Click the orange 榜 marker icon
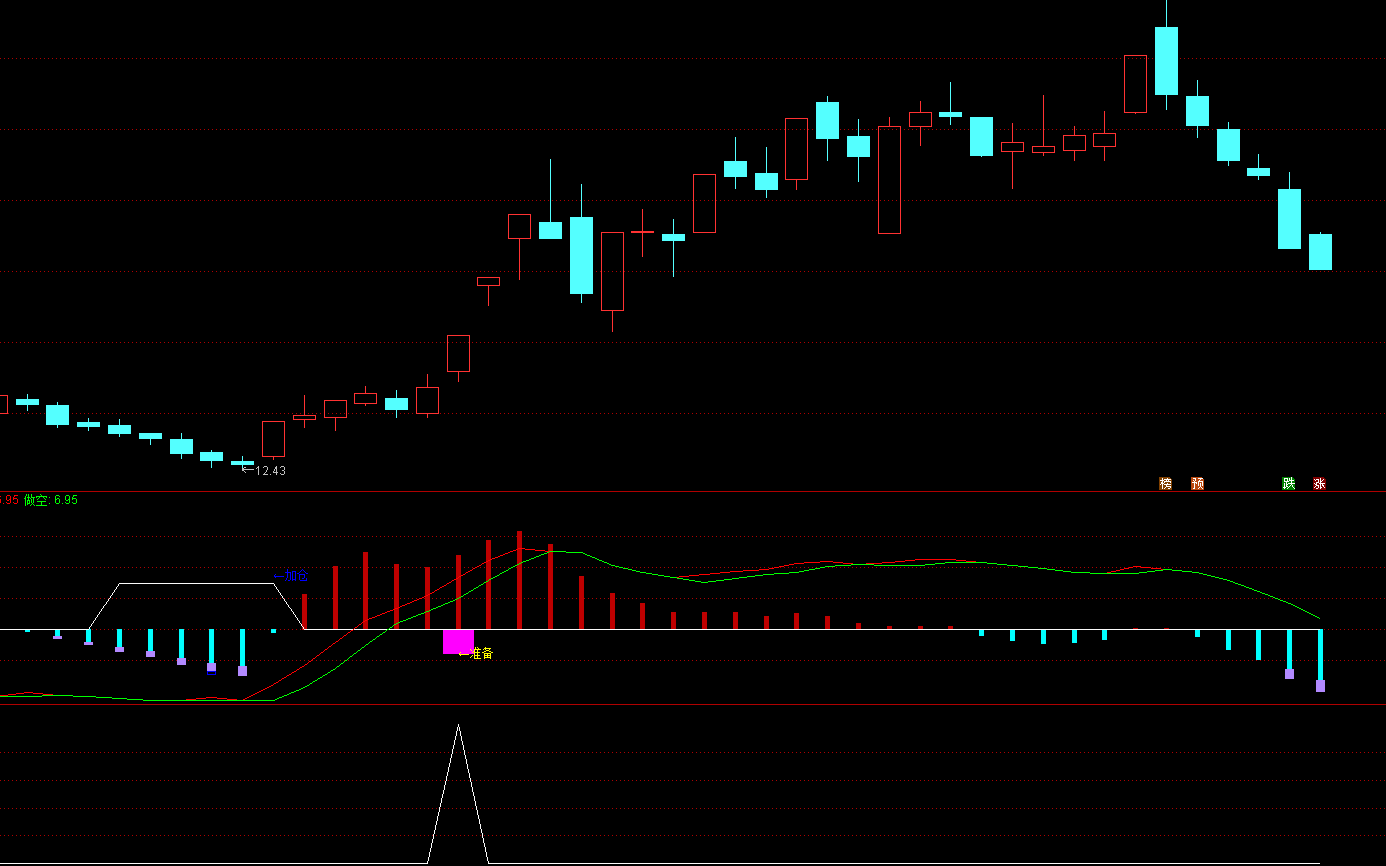Image resolution: width=1386 pixels, height=866 pixels. pyautogui.click(x=1165, y=483)
